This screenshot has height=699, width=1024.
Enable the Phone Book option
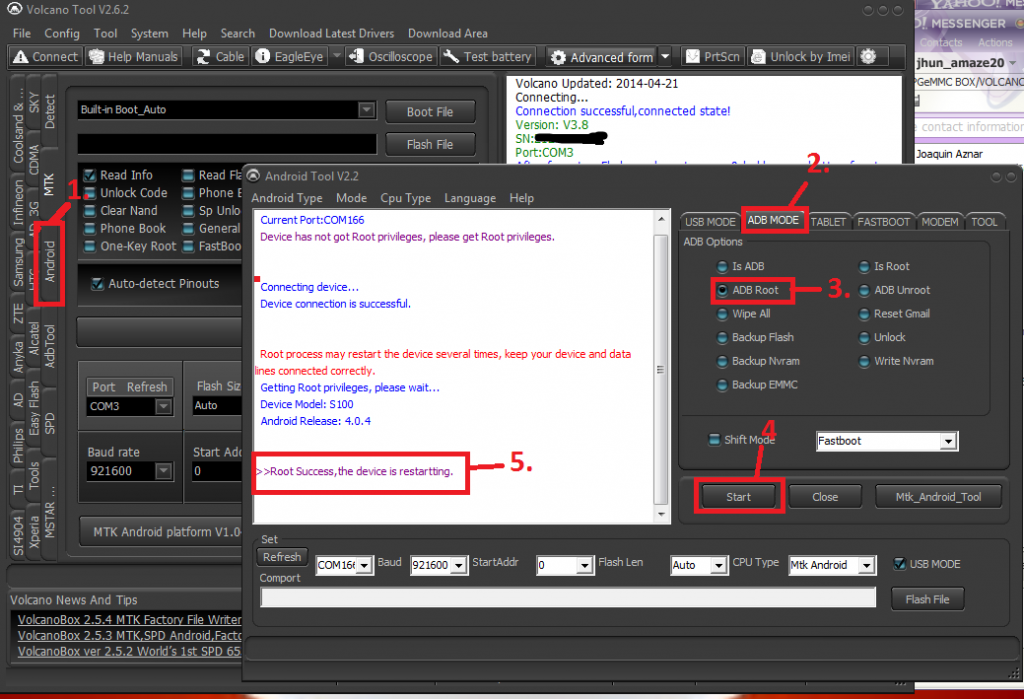point(89,229)
